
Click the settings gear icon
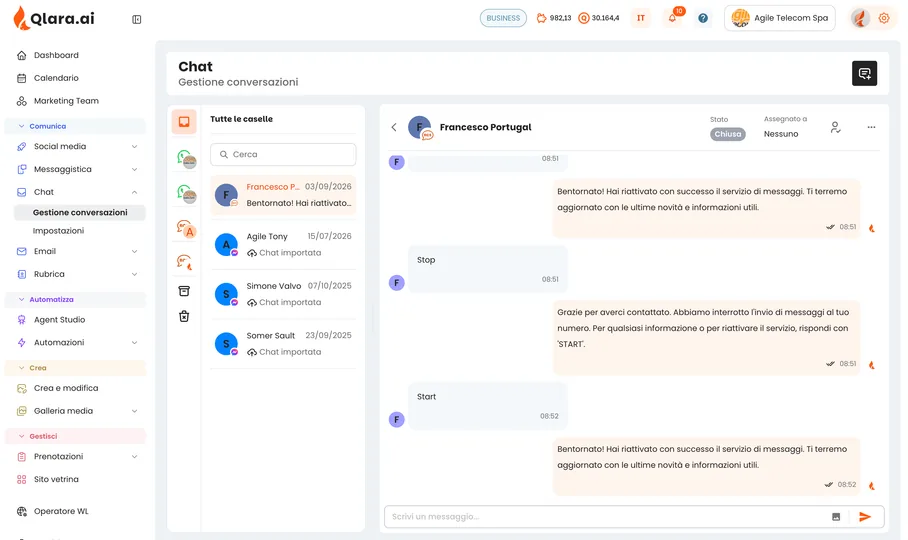[x=884, y=18]
